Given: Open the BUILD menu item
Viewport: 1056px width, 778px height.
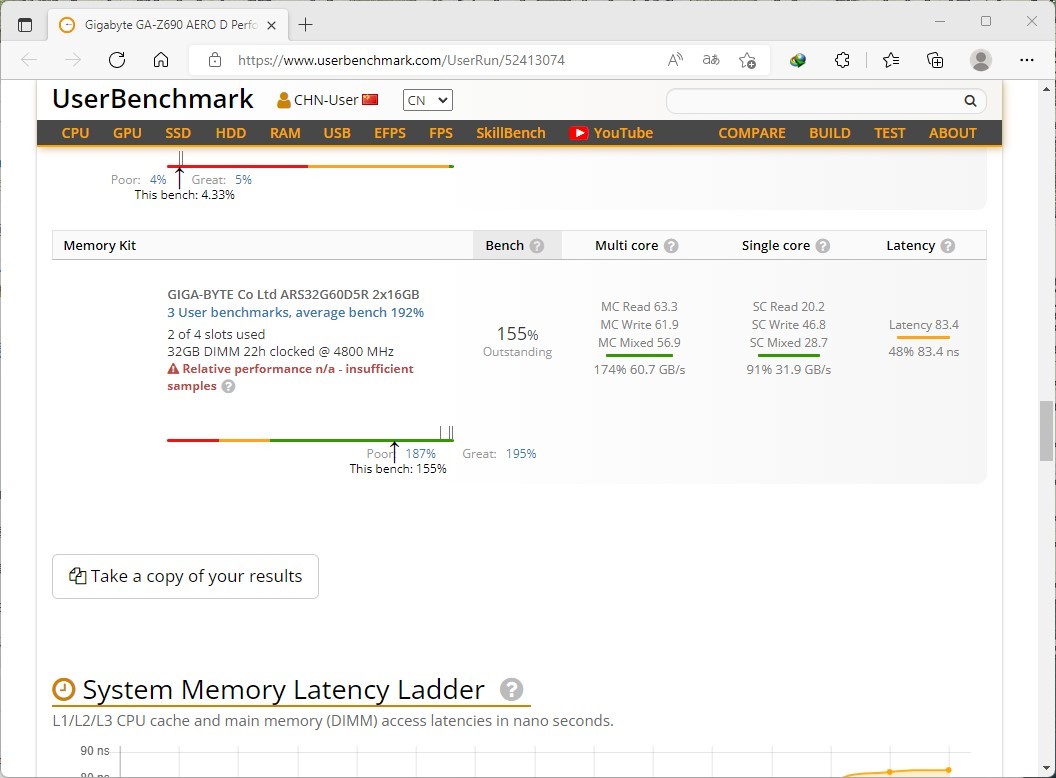Looking at the screenshot, I should coord(830,133).
